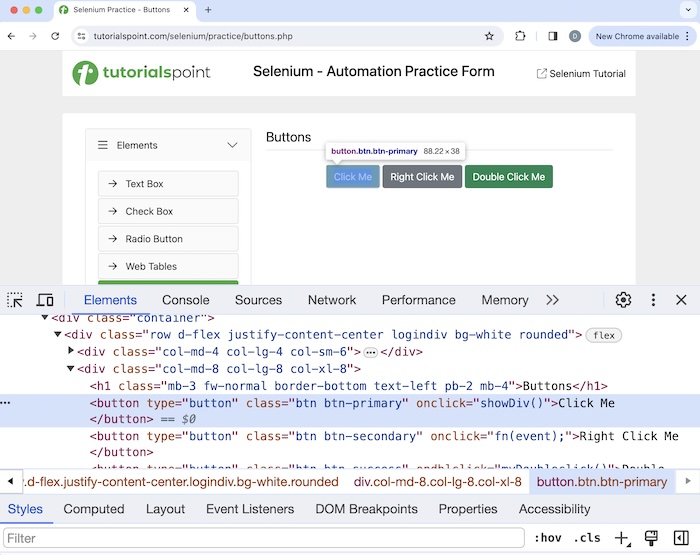Open DevTools settings gear

[x=623, y=300]
